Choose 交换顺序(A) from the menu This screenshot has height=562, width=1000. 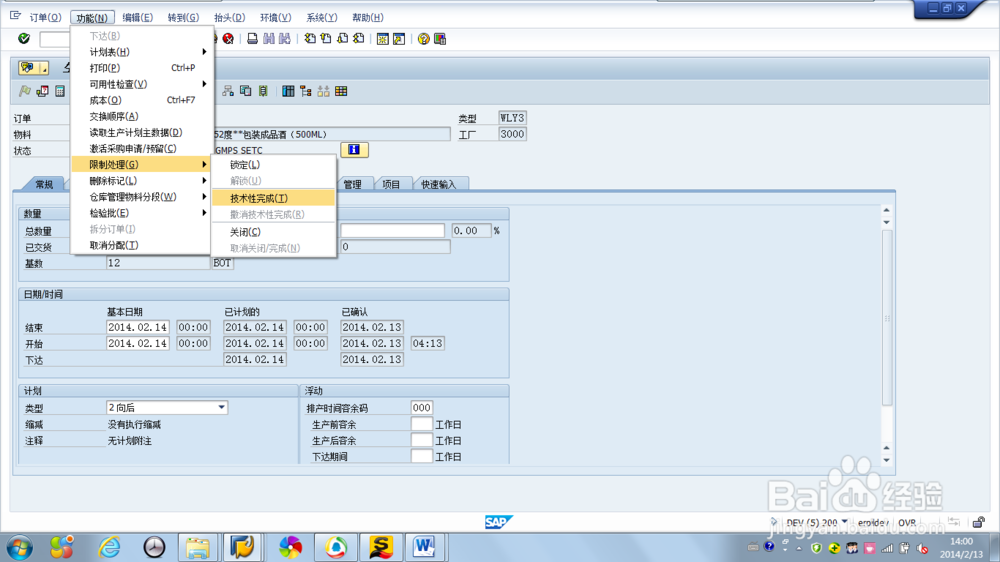click(x=142, y=116)
